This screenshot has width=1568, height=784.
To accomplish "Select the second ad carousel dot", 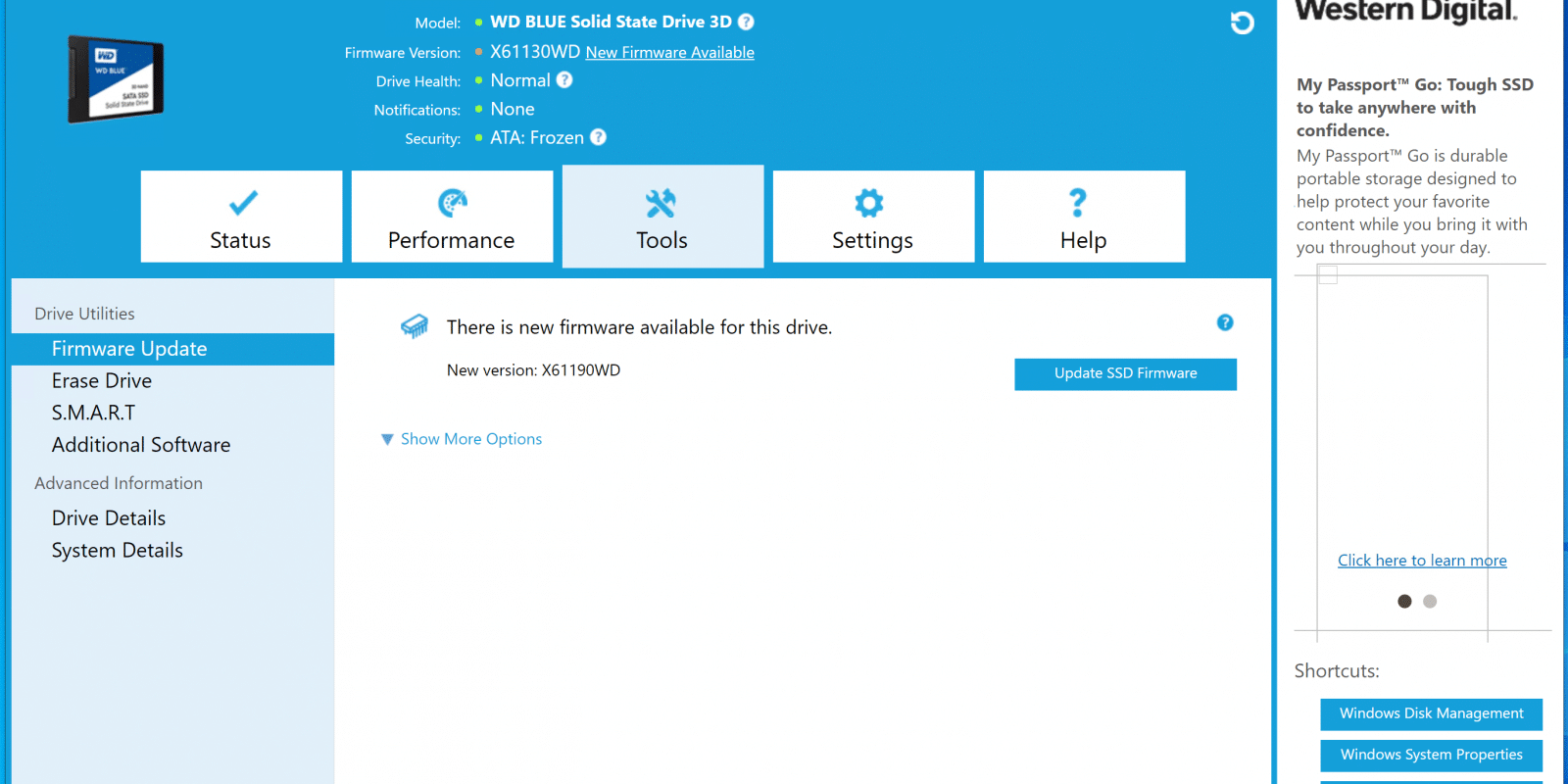I will point(1430,602).
